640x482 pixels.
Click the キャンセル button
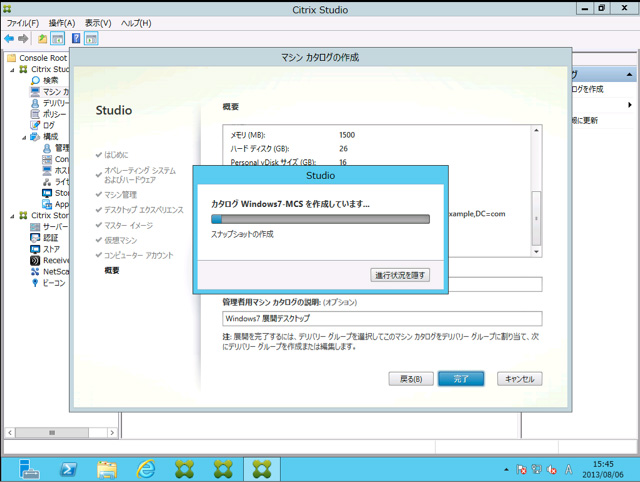coord(520,379)
